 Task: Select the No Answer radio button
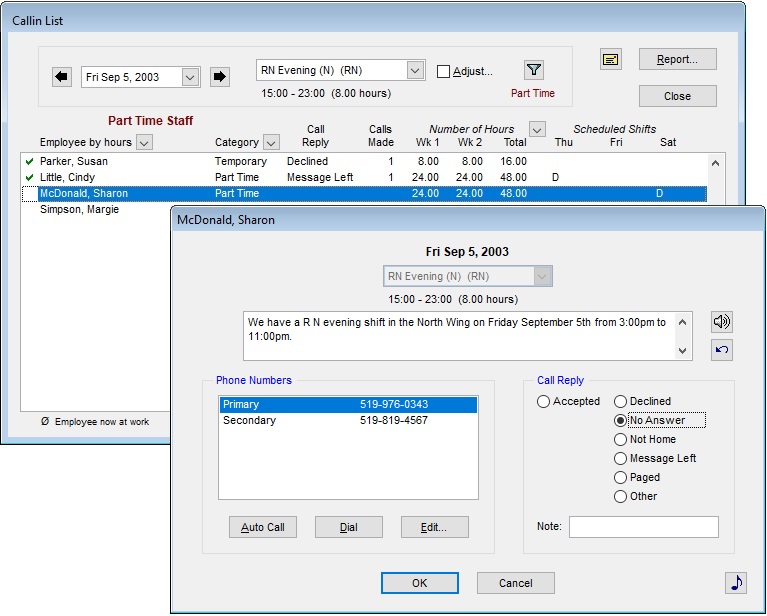[620, 420]
